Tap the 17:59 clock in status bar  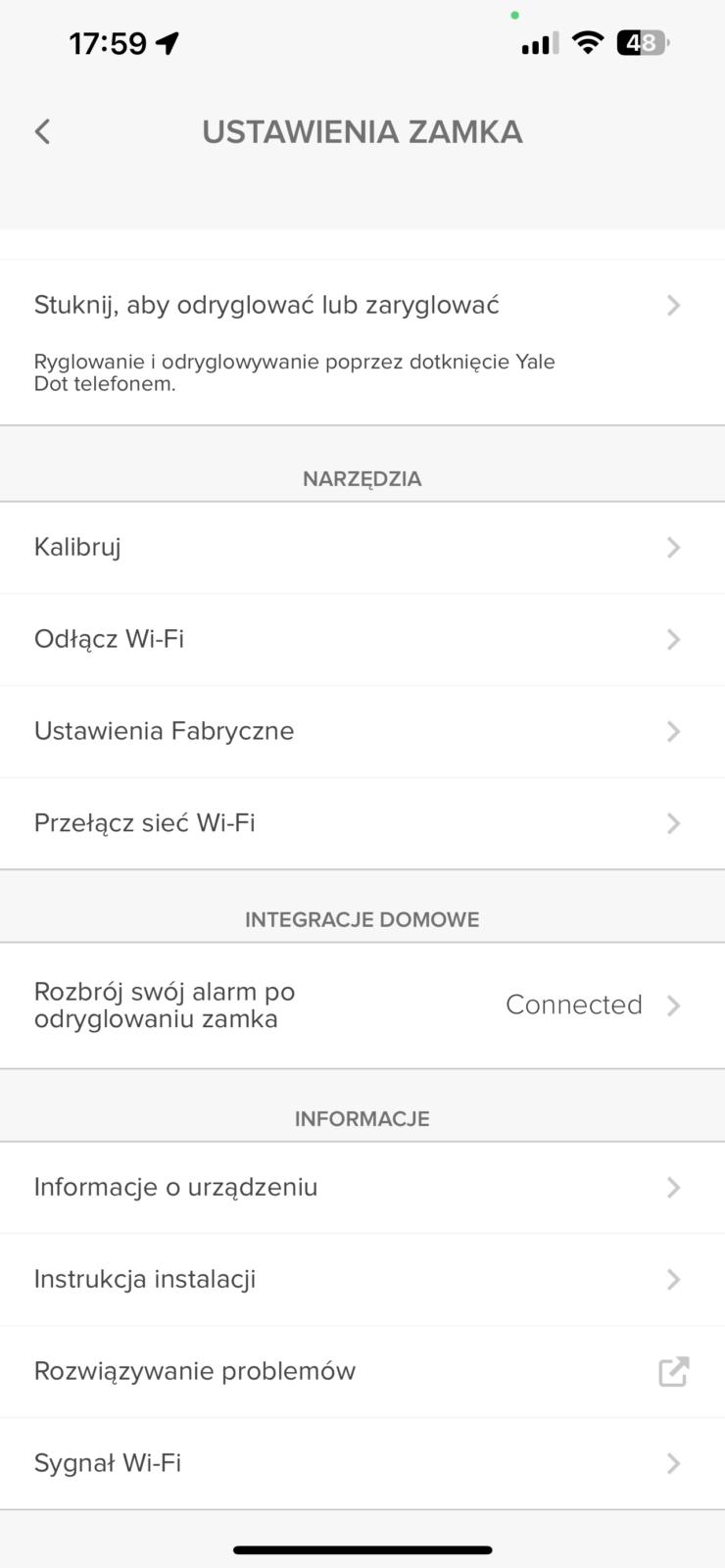tap(108, 43)
